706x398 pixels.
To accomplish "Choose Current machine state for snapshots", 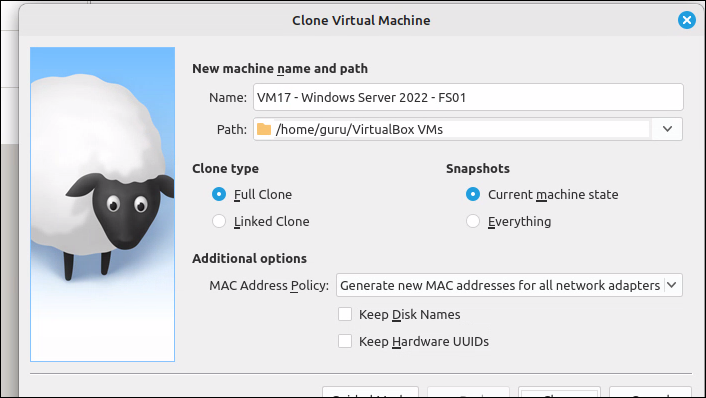I will pos(473,194).
